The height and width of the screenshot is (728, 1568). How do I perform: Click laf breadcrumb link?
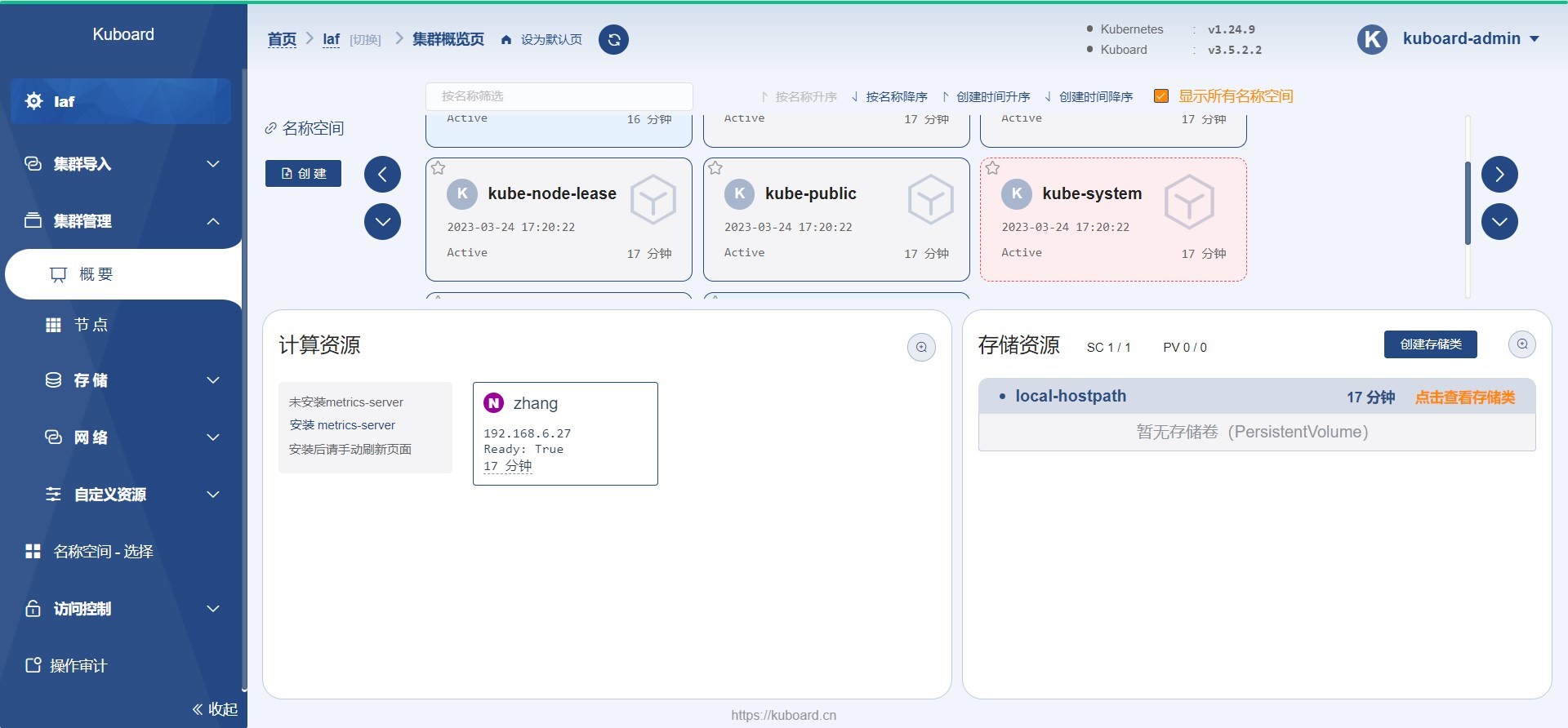[331, 39]
